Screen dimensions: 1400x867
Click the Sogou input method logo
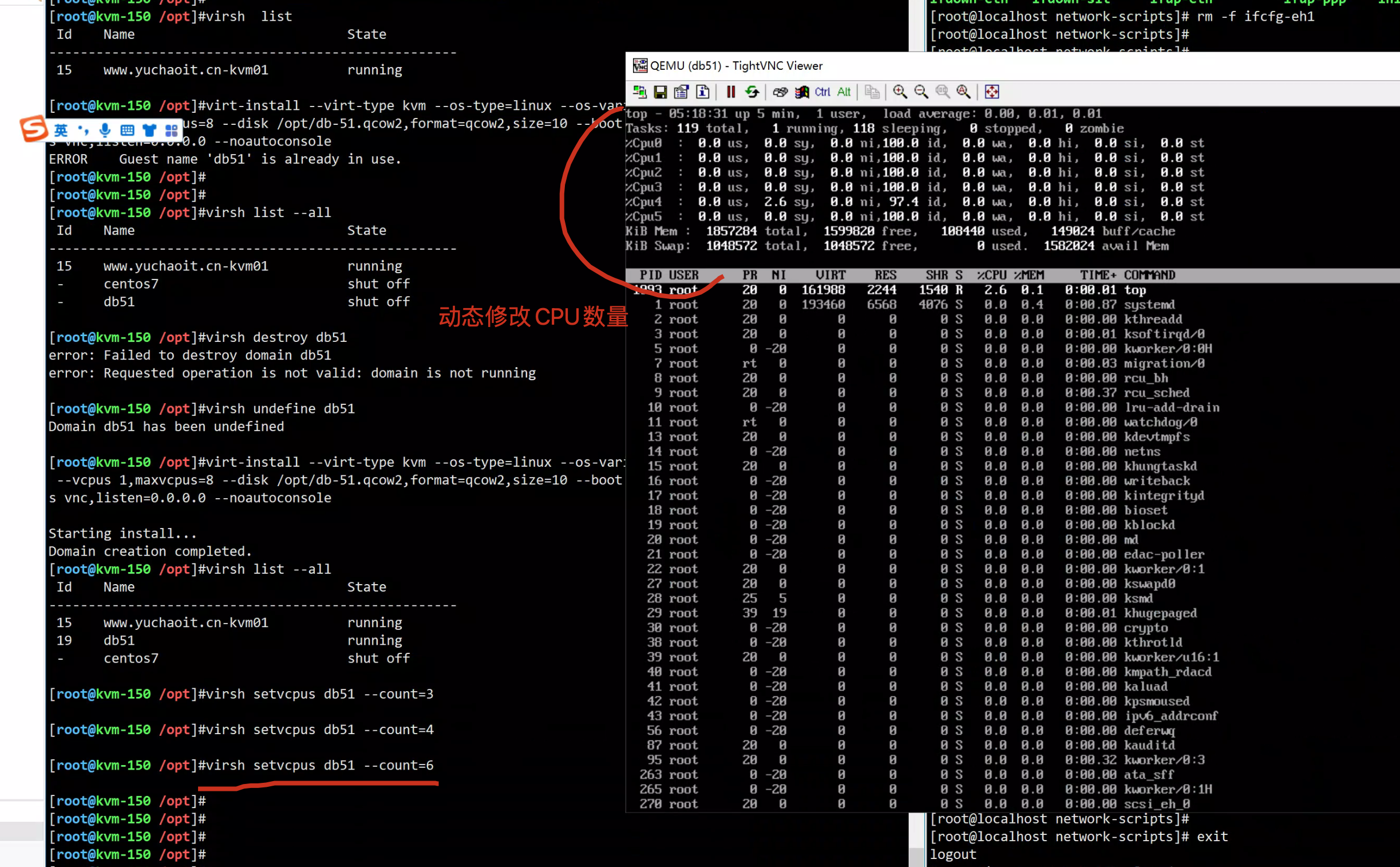pyautogui.click(x=33, y=128)
